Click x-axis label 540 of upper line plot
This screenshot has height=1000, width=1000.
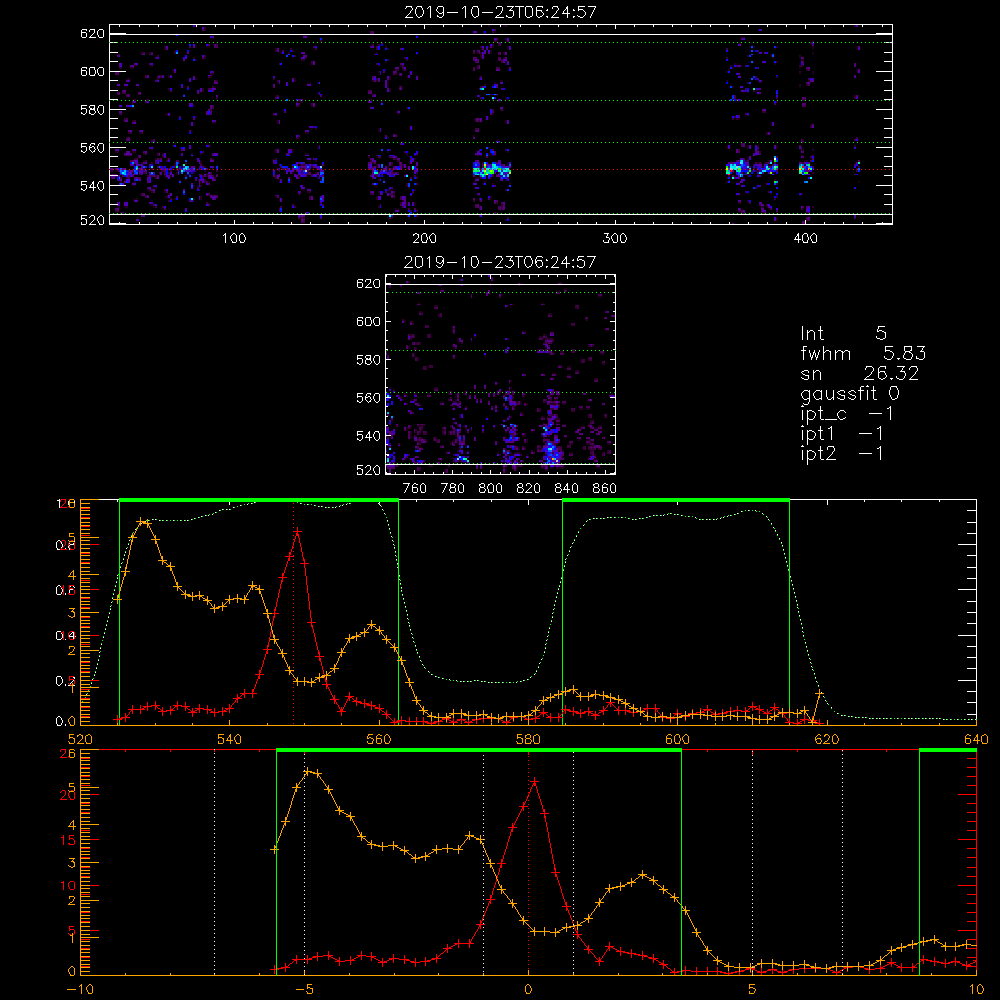[229, 740]
